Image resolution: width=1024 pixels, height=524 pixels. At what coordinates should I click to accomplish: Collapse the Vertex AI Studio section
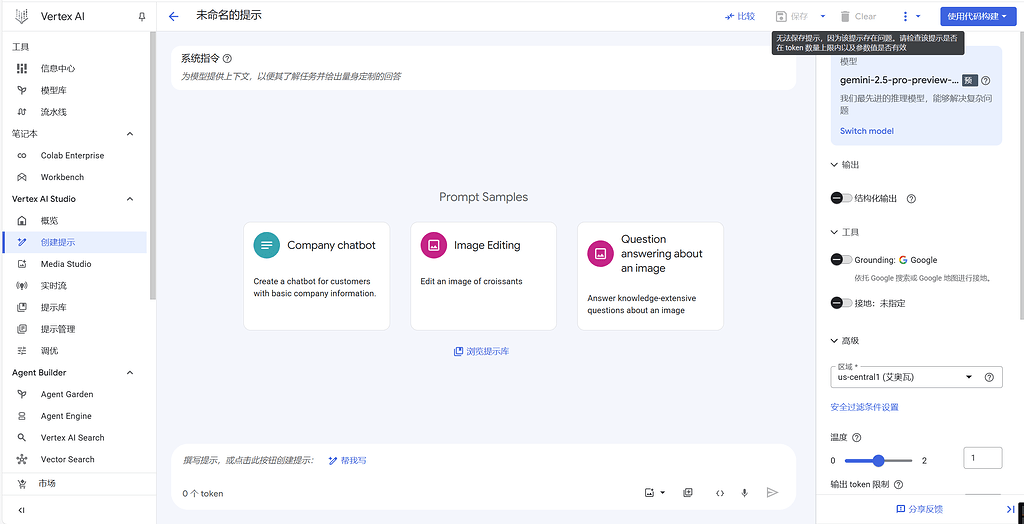[129, 199]
